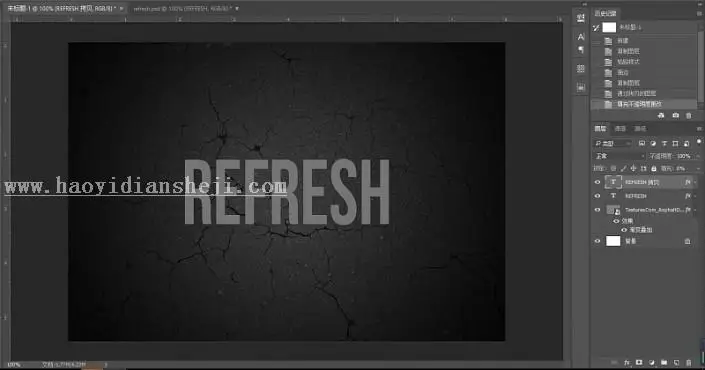Switch to the refresh.psd document tab
Viewport: 705px width, 370px height.
[182, 9]
